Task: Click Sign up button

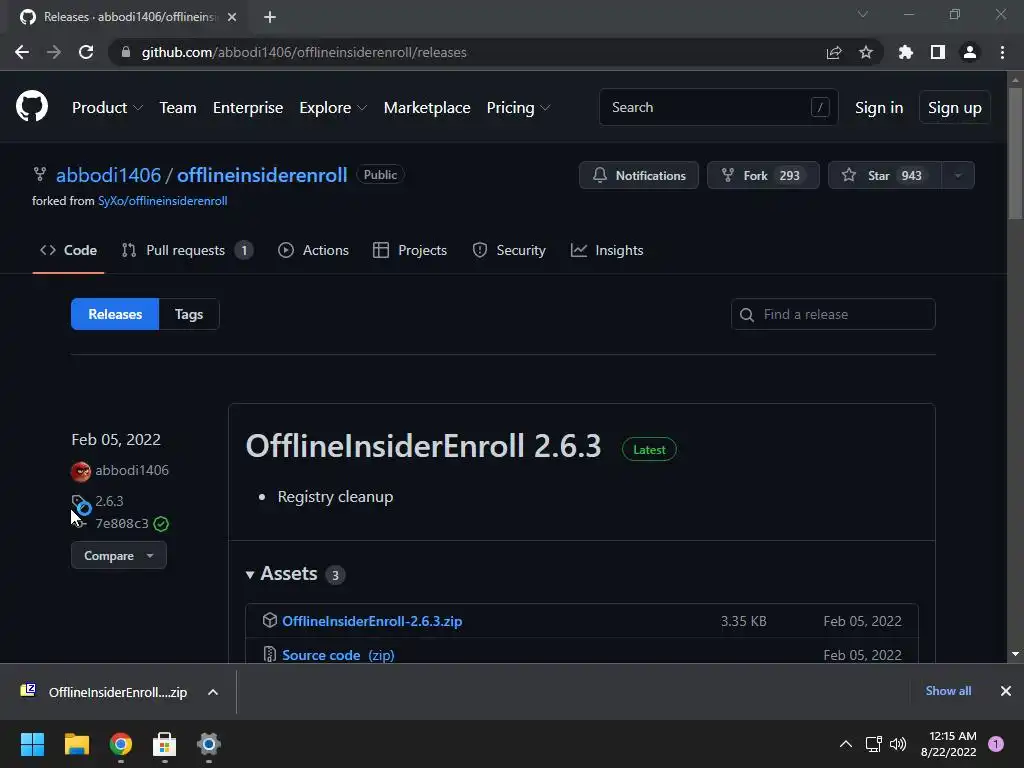Action: pos(955,108)
